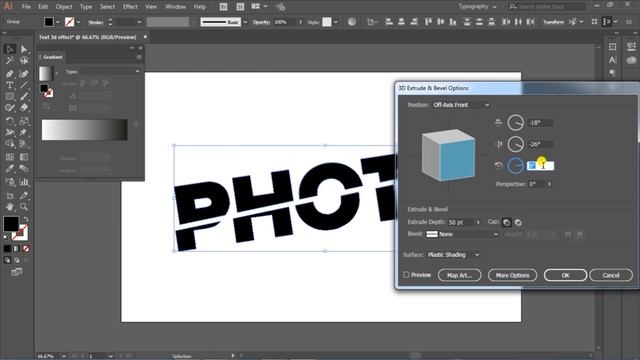Switch toolbox to Gradient fill mode
This screenshot has height=360, width=640.
coord(16,248)
